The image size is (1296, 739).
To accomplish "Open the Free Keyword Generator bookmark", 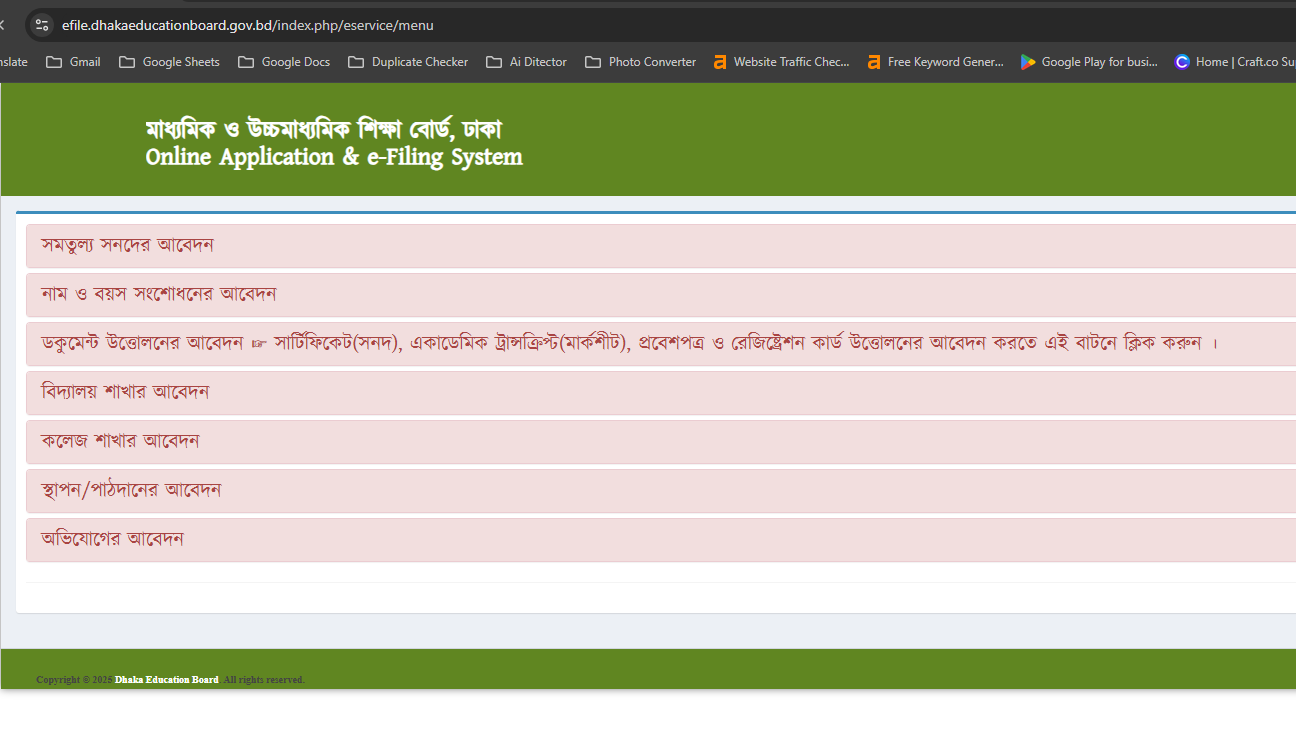I will click(935, 62).
